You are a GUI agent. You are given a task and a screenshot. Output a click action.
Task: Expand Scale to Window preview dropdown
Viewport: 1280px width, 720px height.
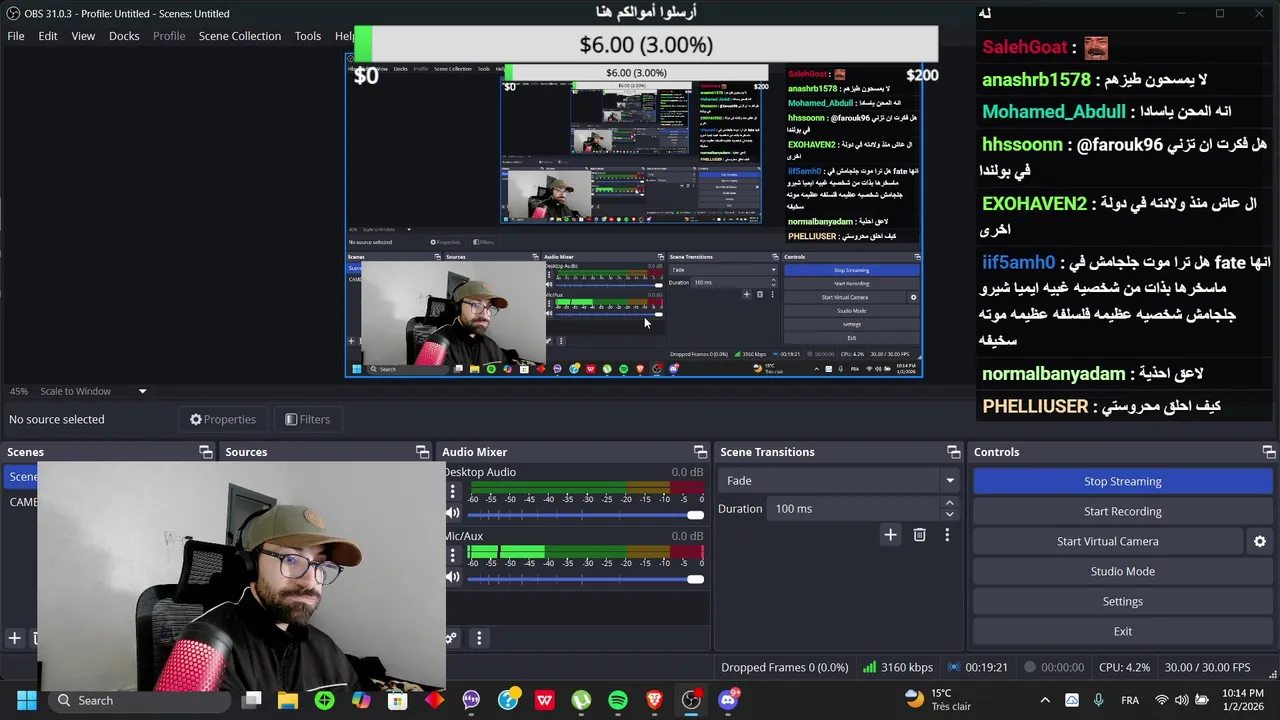pos(142,391)
